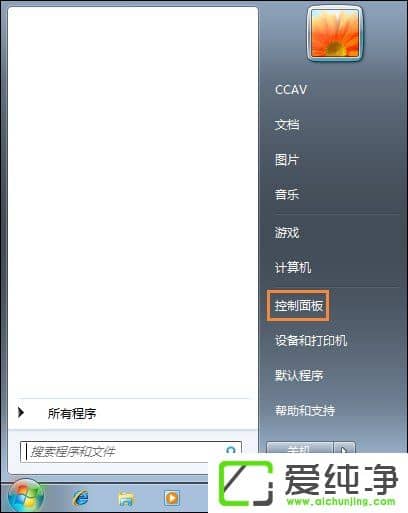The height and width of the screenshot is (513, 408).
Task: Select 图片 in the Start menu
Action: coord(287,160)
